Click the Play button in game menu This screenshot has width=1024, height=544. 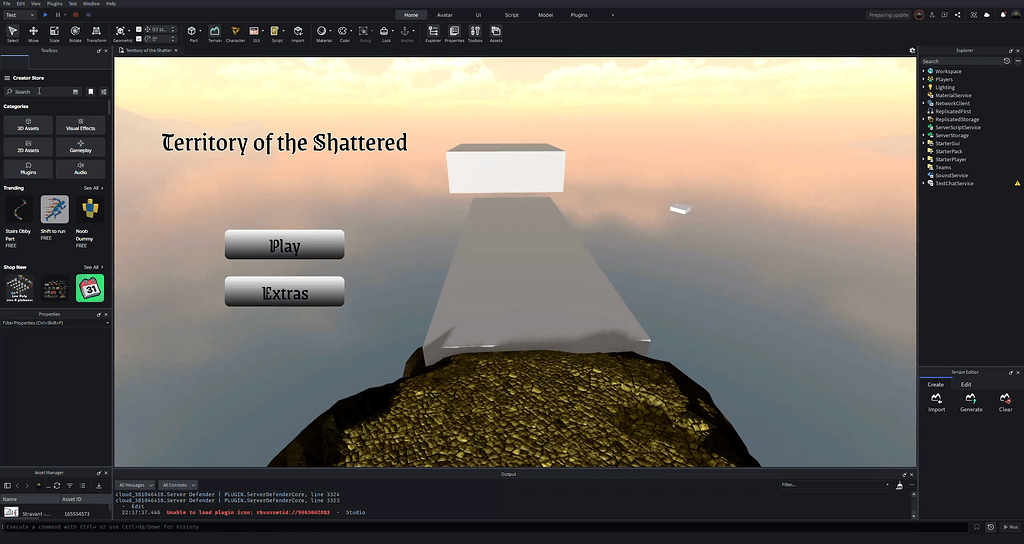coord(285,244)
